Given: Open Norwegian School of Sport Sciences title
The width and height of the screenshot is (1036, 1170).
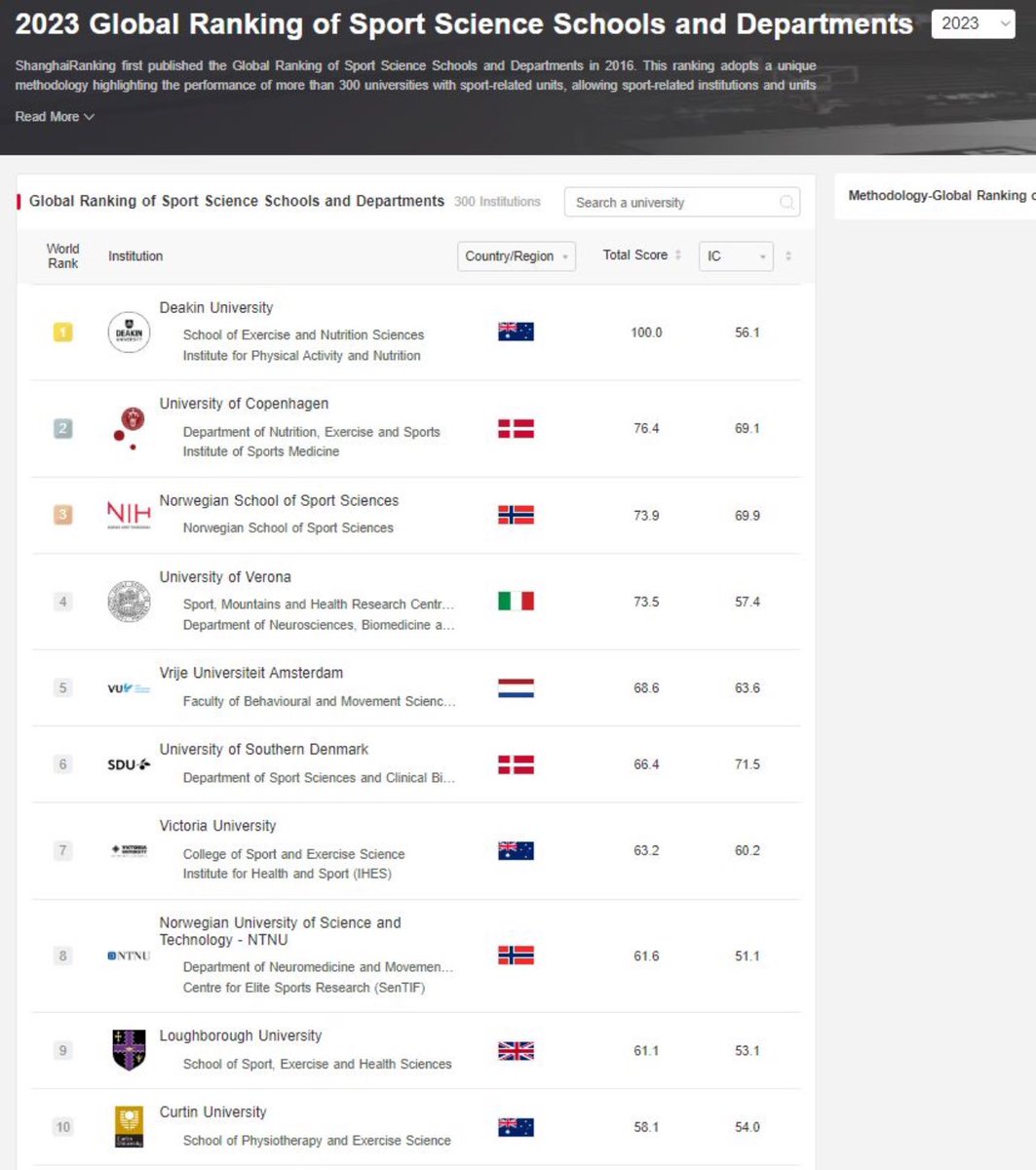Looking at the screenshot, I should [x=279, y=500].
